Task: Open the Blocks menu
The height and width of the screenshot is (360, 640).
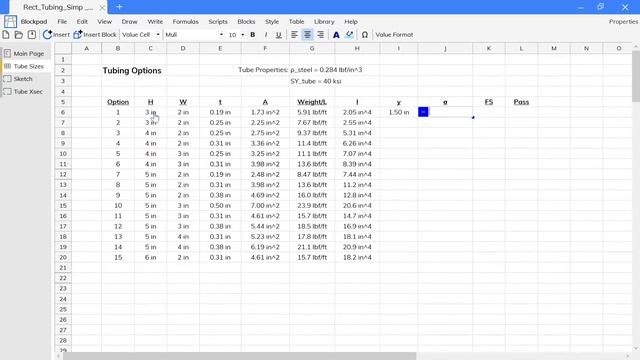Action: point(246,22)
